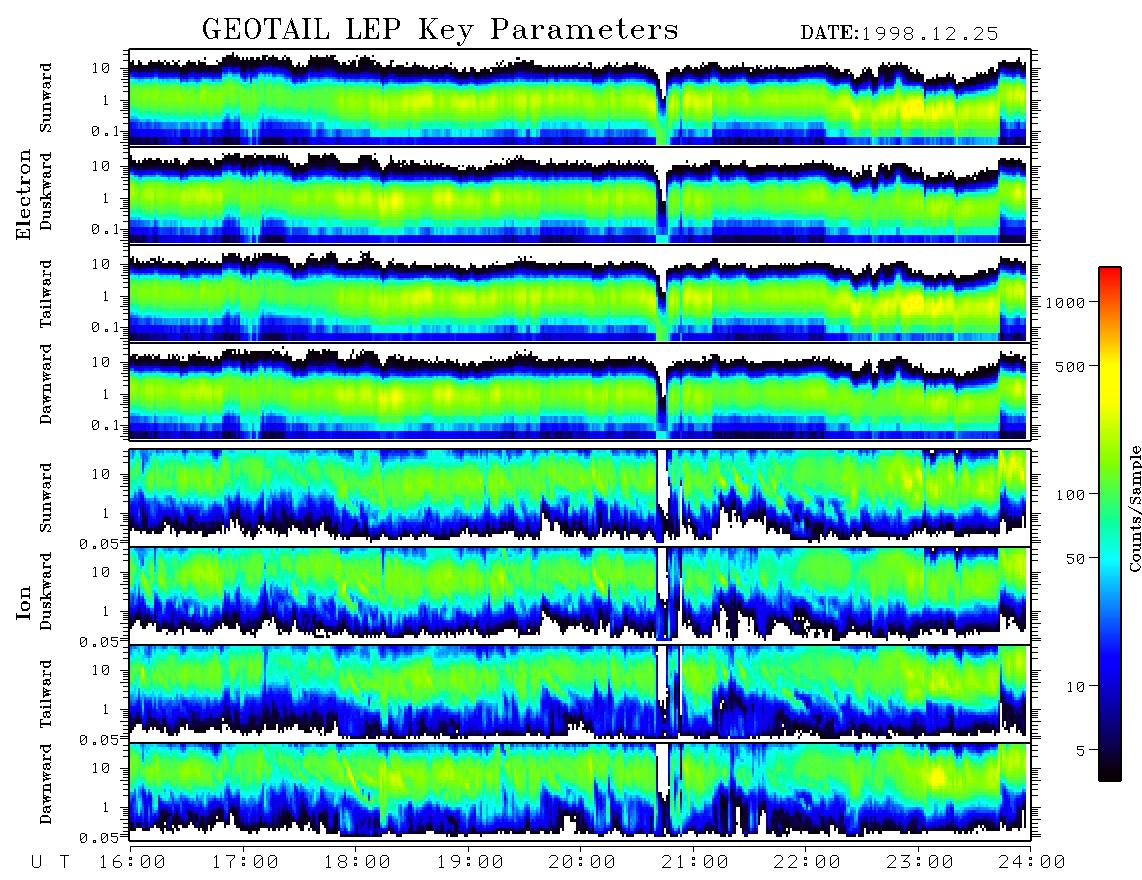Screen dimensions: 1142x880
Task: Click the colorbar's 10 tick label
Action: (1075, 687)
